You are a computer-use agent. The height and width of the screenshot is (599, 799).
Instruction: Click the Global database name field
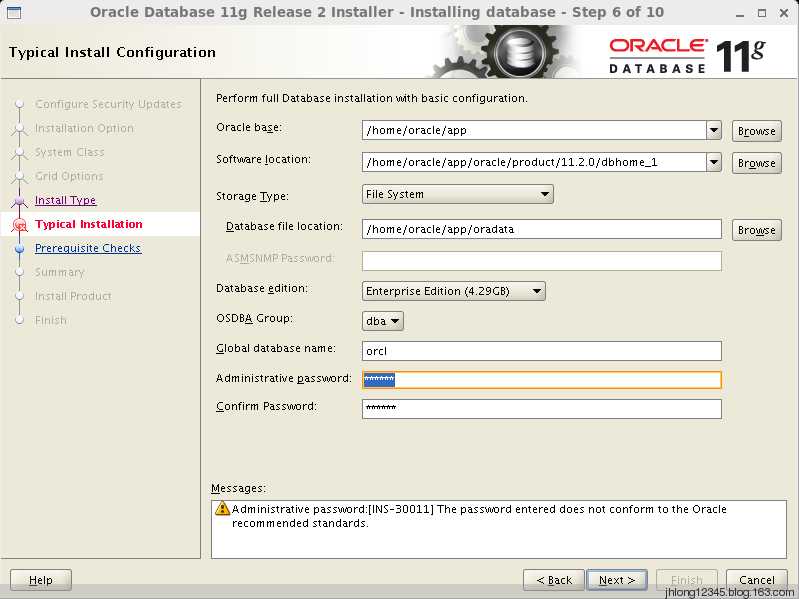tap(542, 351)
